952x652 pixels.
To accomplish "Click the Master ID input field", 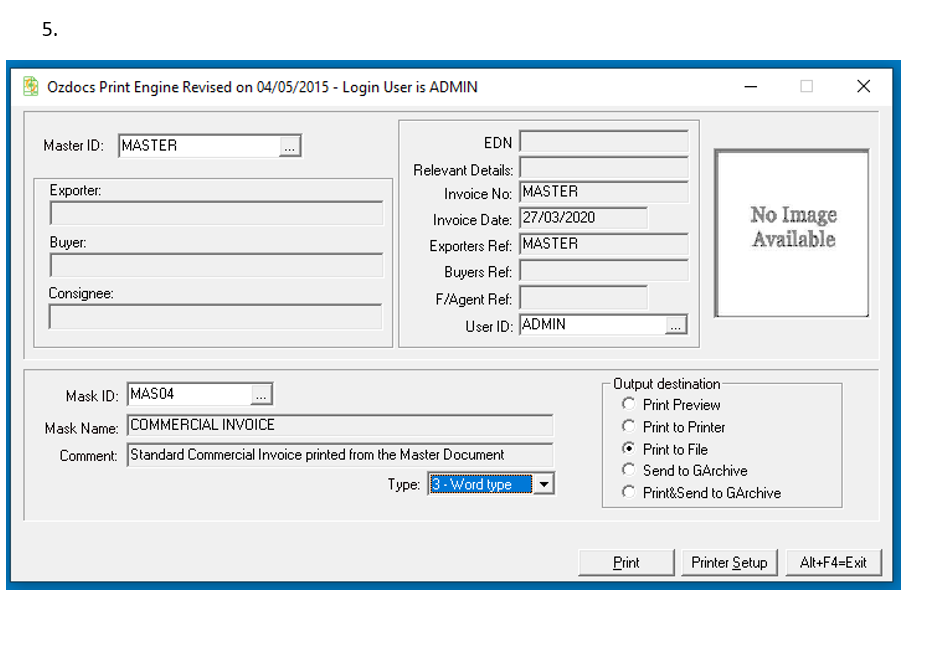I will point(199,146).
